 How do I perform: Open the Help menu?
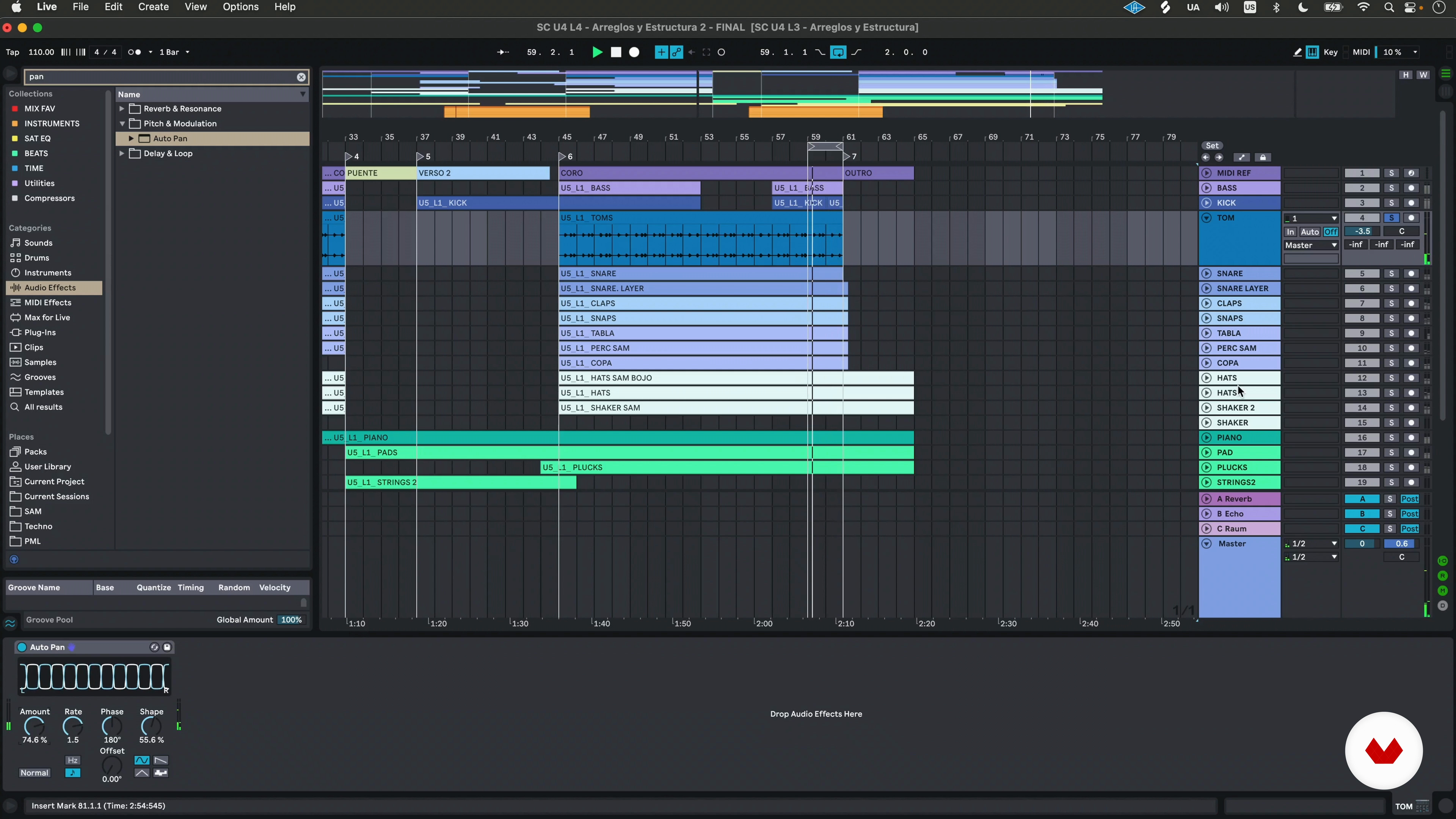pos(285,7)
